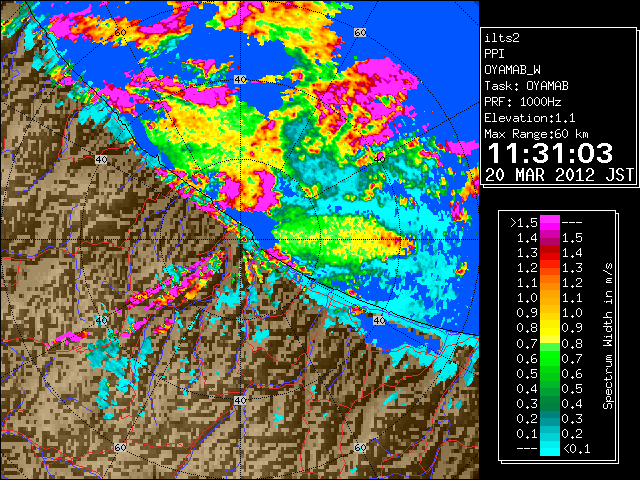This screenshot has width=640, height=480.
Task: Click the "40" range ring label due south
Action: (240, 400)
